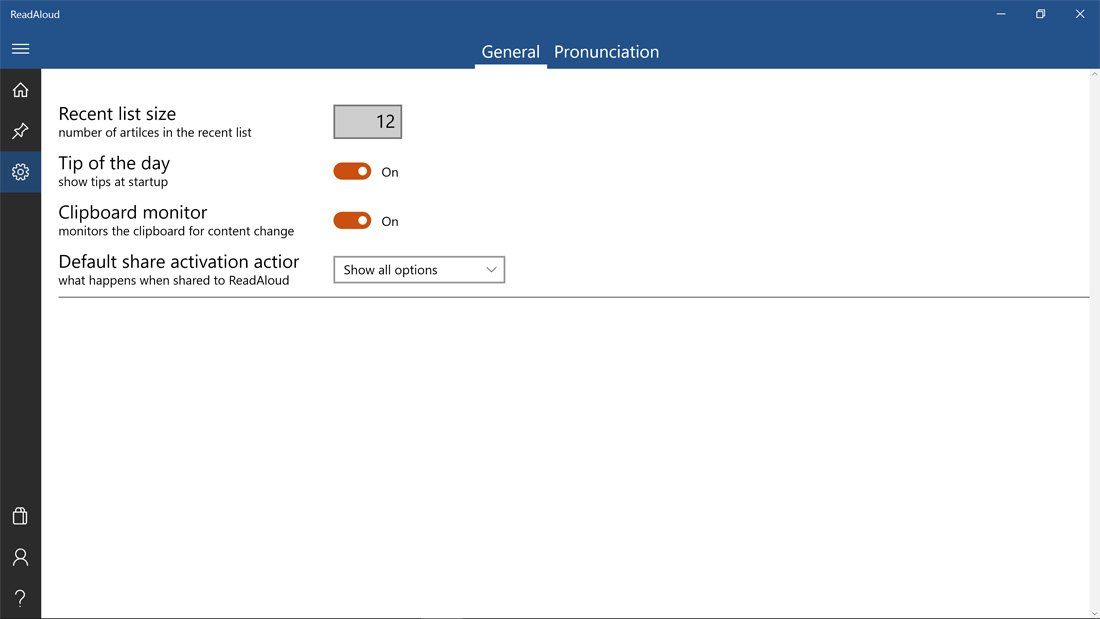Open the Default share activation dropdown

[x=418, y=269]
